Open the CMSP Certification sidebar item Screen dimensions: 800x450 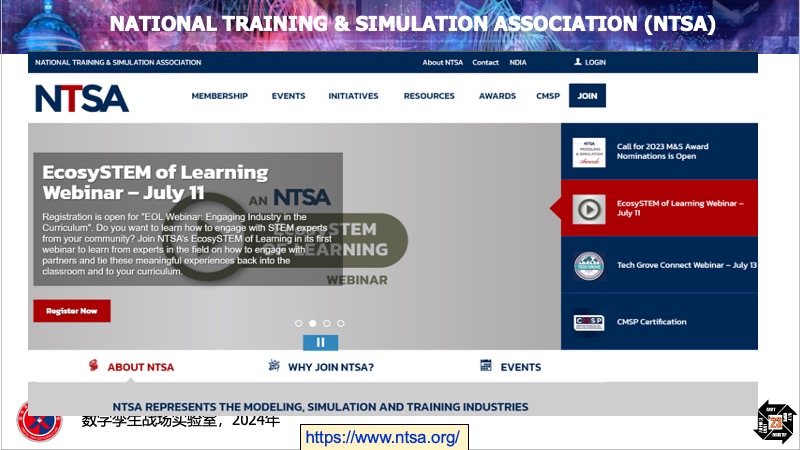click(659, 321)
